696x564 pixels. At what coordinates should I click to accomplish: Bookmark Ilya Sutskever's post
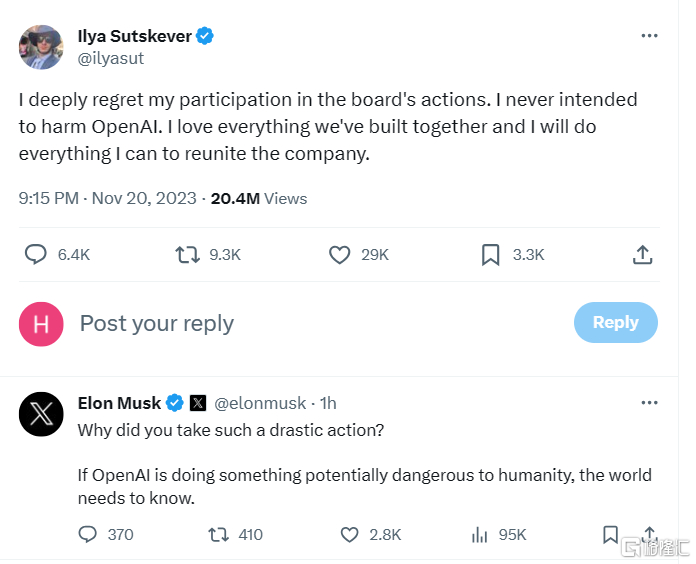pos(490,254)
